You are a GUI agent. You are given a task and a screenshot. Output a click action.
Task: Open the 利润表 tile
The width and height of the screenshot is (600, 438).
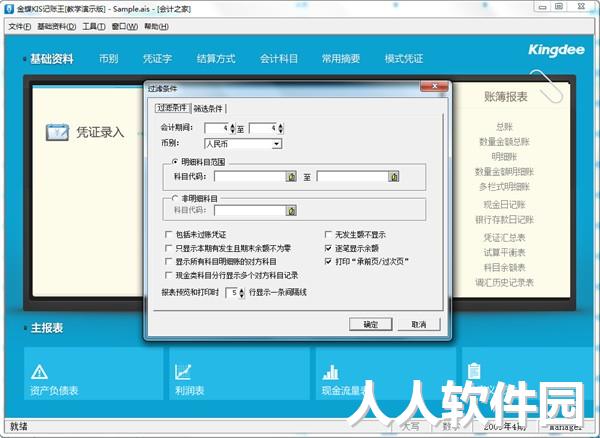click(x=239, y=374)
